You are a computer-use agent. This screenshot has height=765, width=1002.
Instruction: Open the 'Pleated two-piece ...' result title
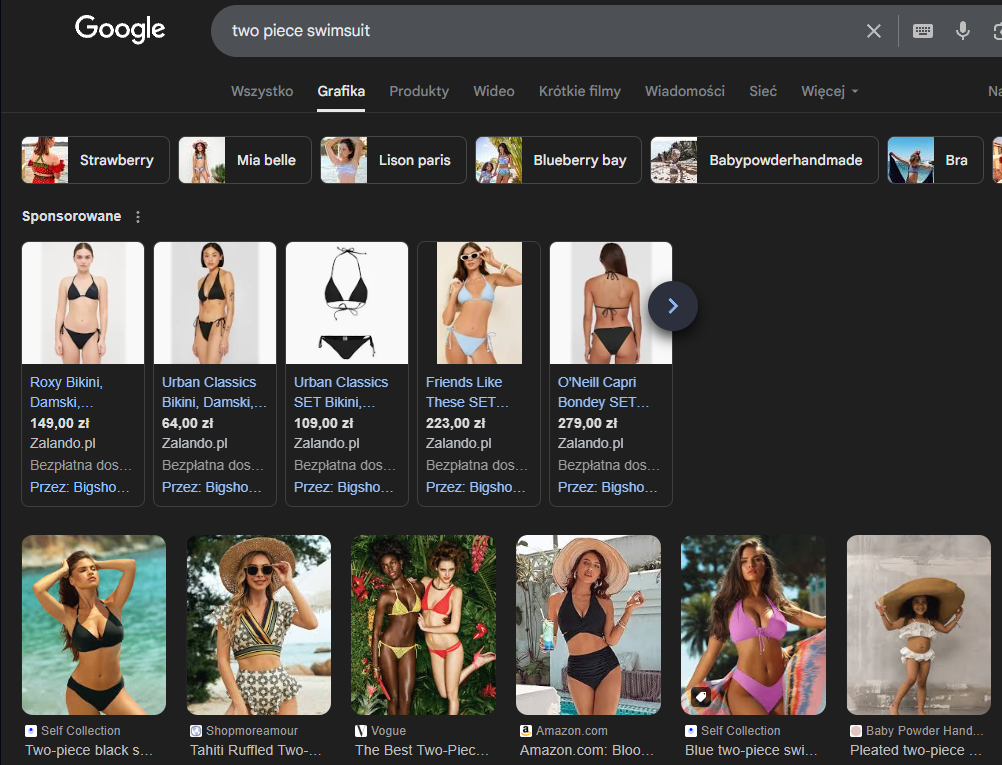point(916,750)
